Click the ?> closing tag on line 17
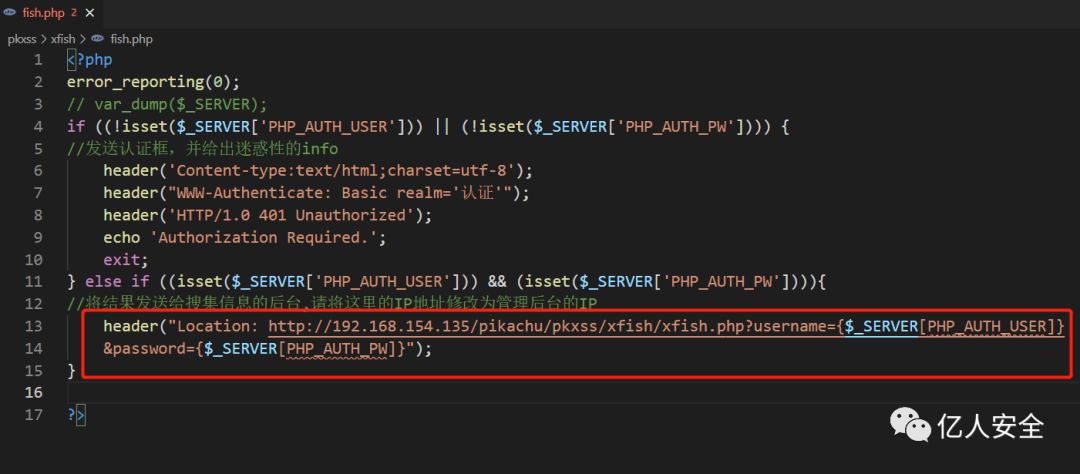Viewport: 1080px width, 474px height. pos(76,415)
